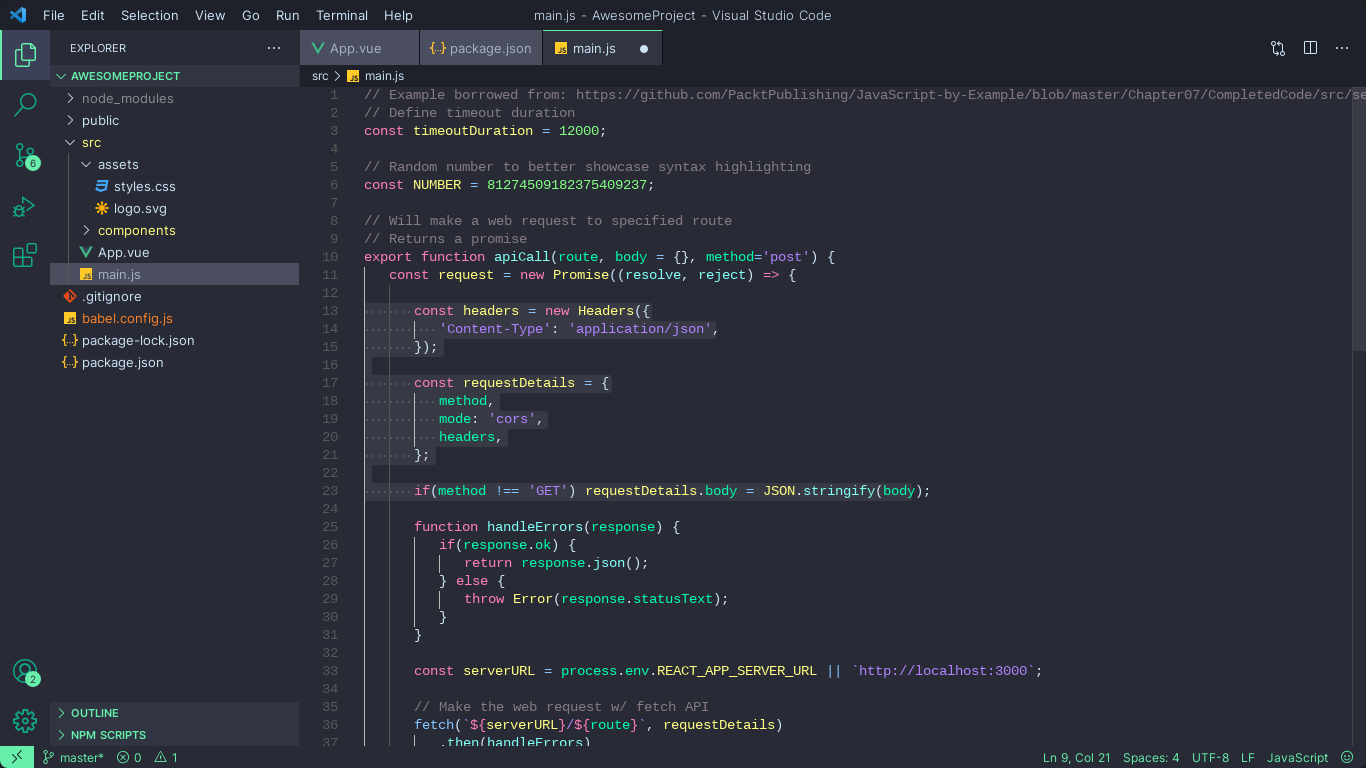Screen dimensions: 1366x768
Task: Open the Run and Debug view
Action: 25,207
